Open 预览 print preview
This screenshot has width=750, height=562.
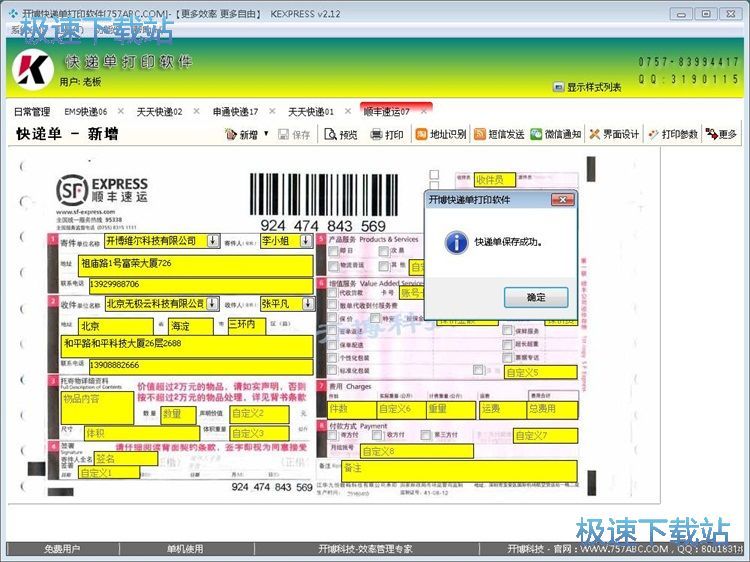[341, 135]
